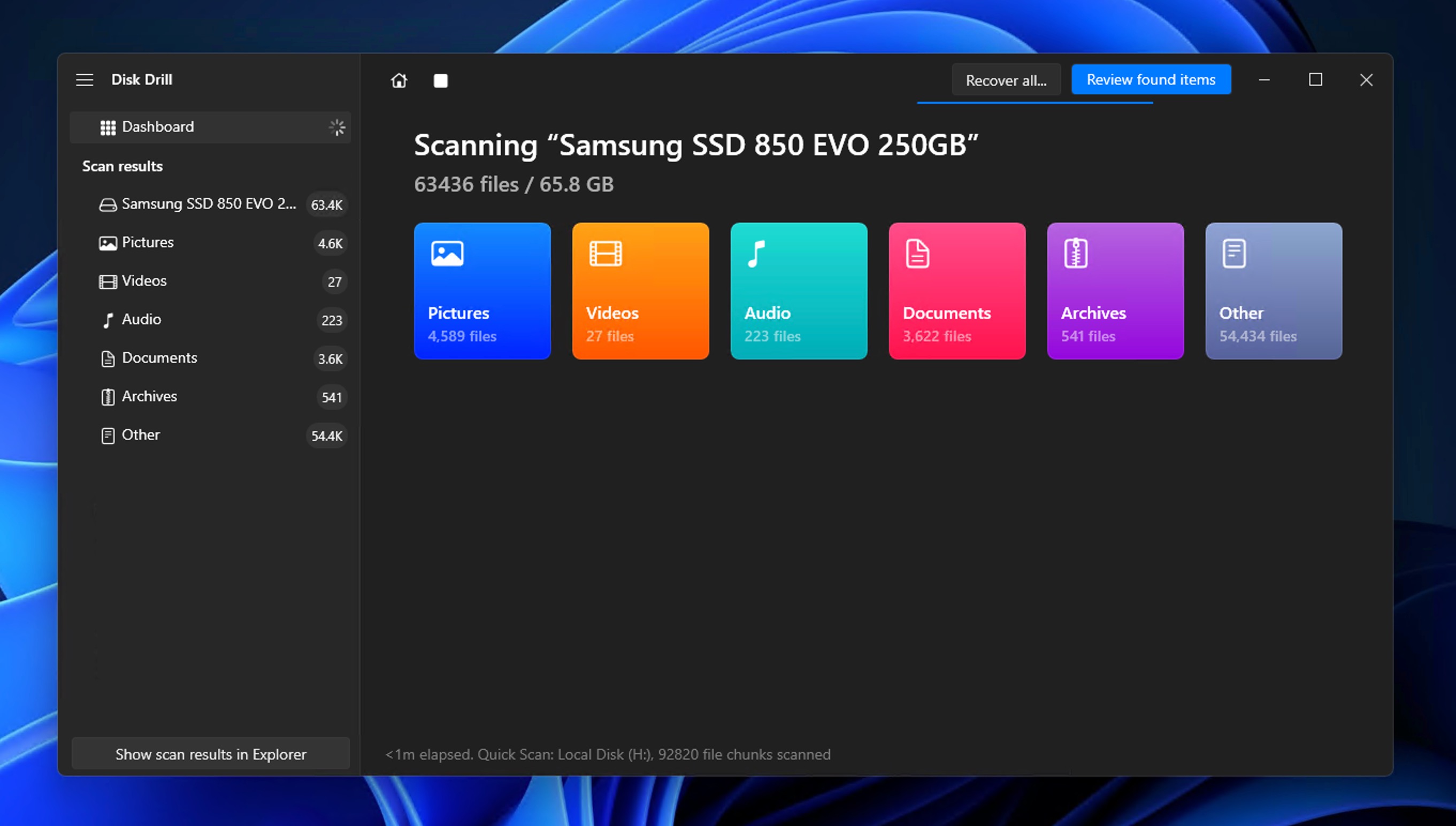The width and height of the screenshot is (1456, 826).
Task: Select Audio in scan results list
Action: 210,320
